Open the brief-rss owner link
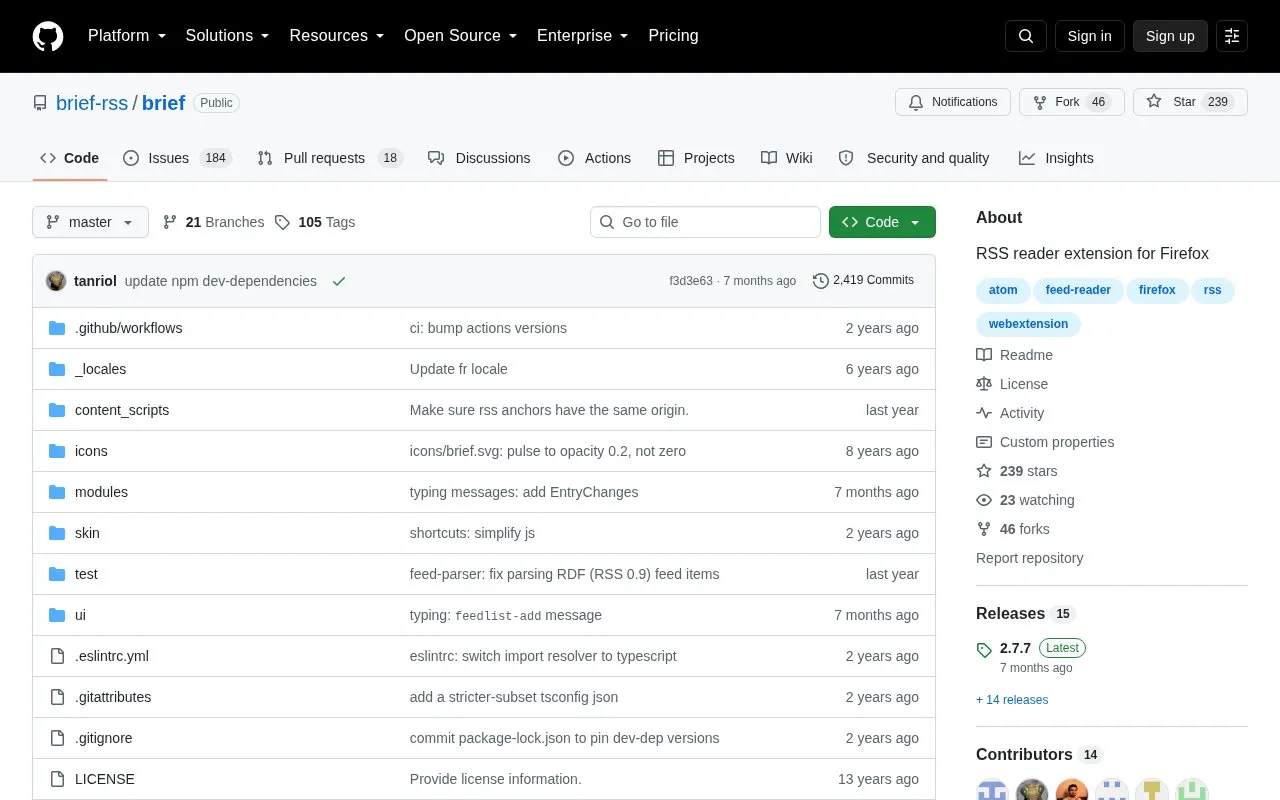Image resolution: width=1280 pixels, height=800 pixels. point(92,103)
